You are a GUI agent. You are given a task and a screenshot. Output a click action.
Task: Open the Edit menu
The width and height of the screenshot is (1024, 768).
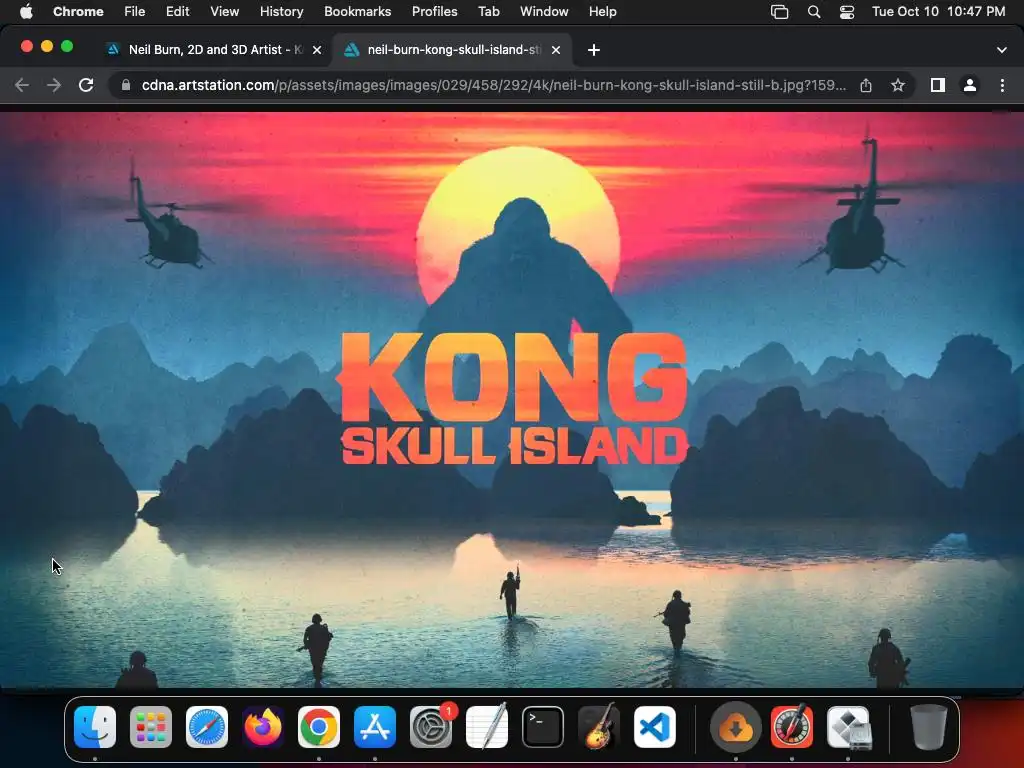(x=177, y=12)
